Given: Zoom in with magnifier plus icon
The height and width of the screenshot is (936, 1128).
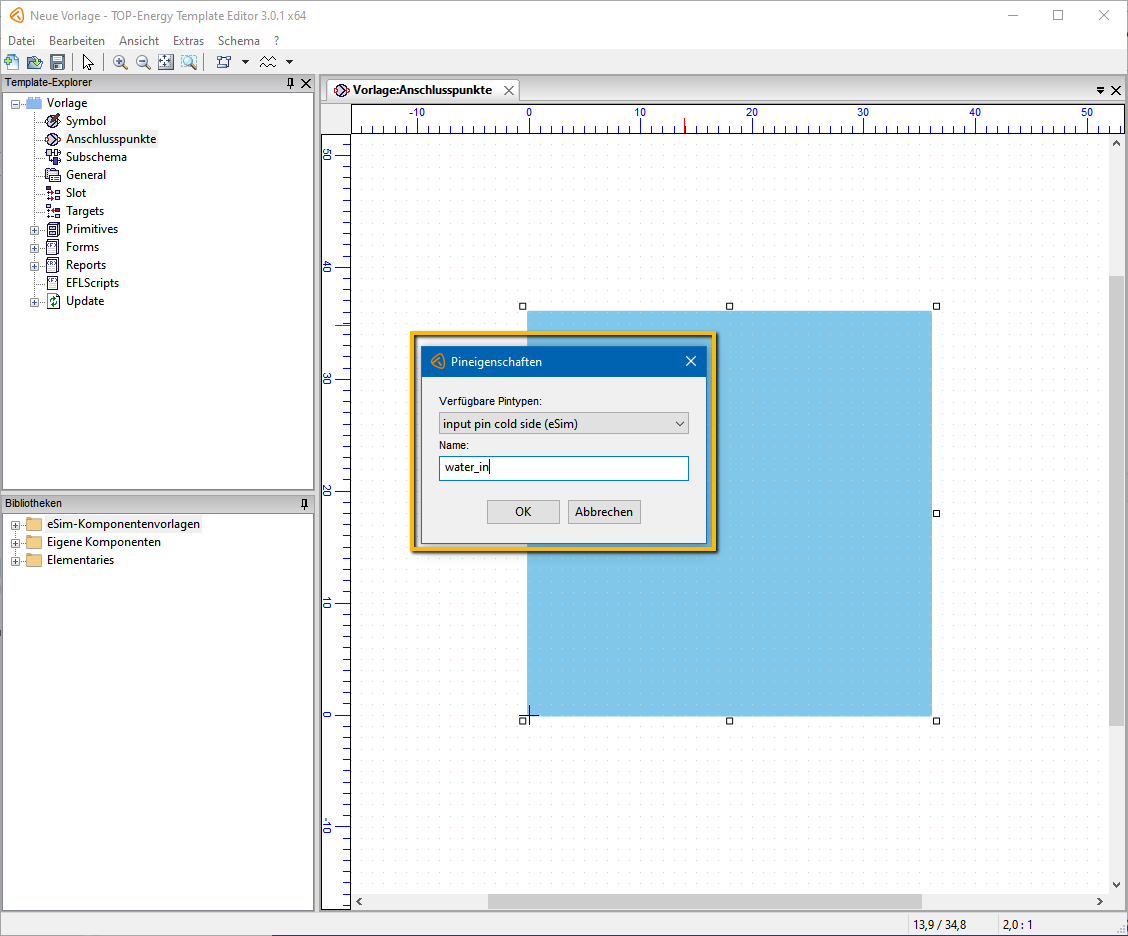Looking at the screenshot, I should (120, 62).
